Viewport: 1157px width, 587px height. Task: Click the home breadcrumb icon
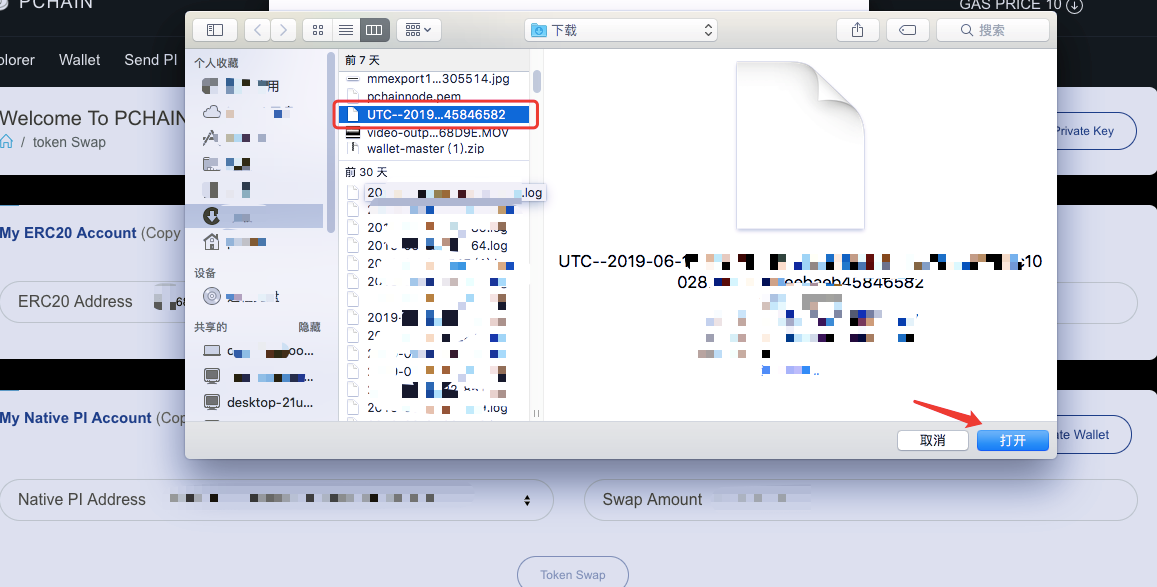coord(7,142)
